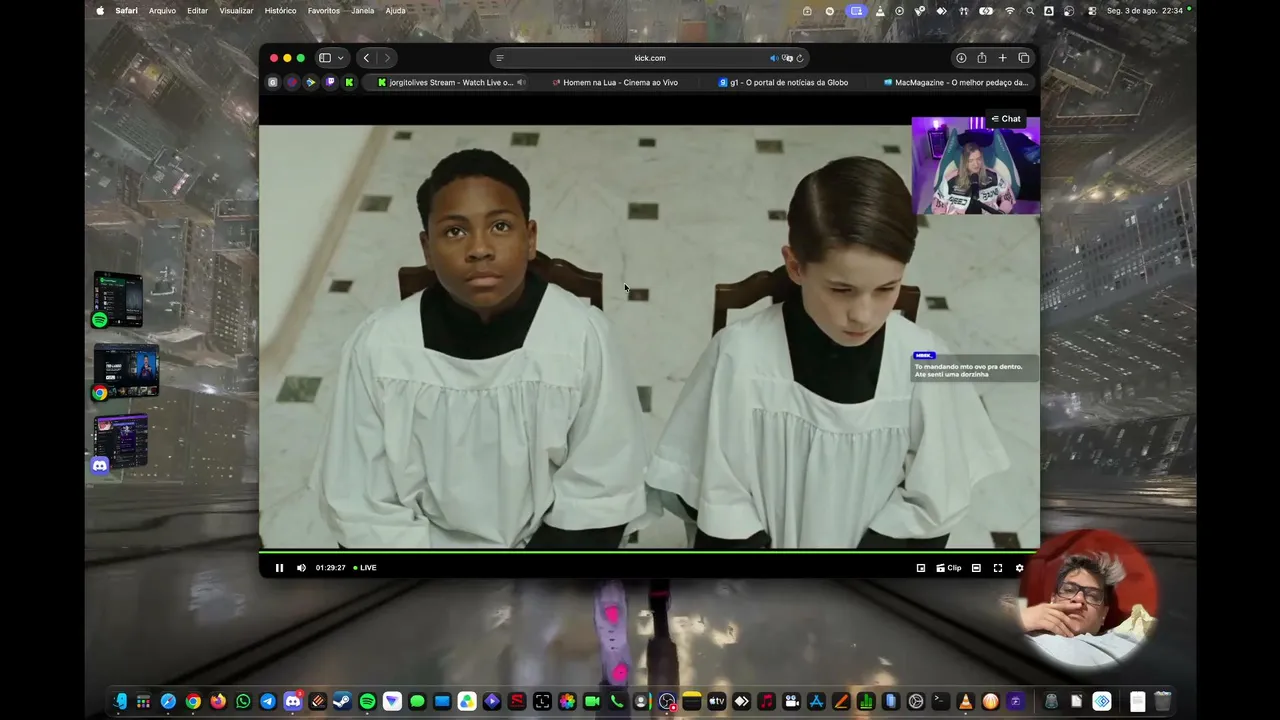Click the kick.com address field
The image size is (1280, 720).
coord(650,58)
